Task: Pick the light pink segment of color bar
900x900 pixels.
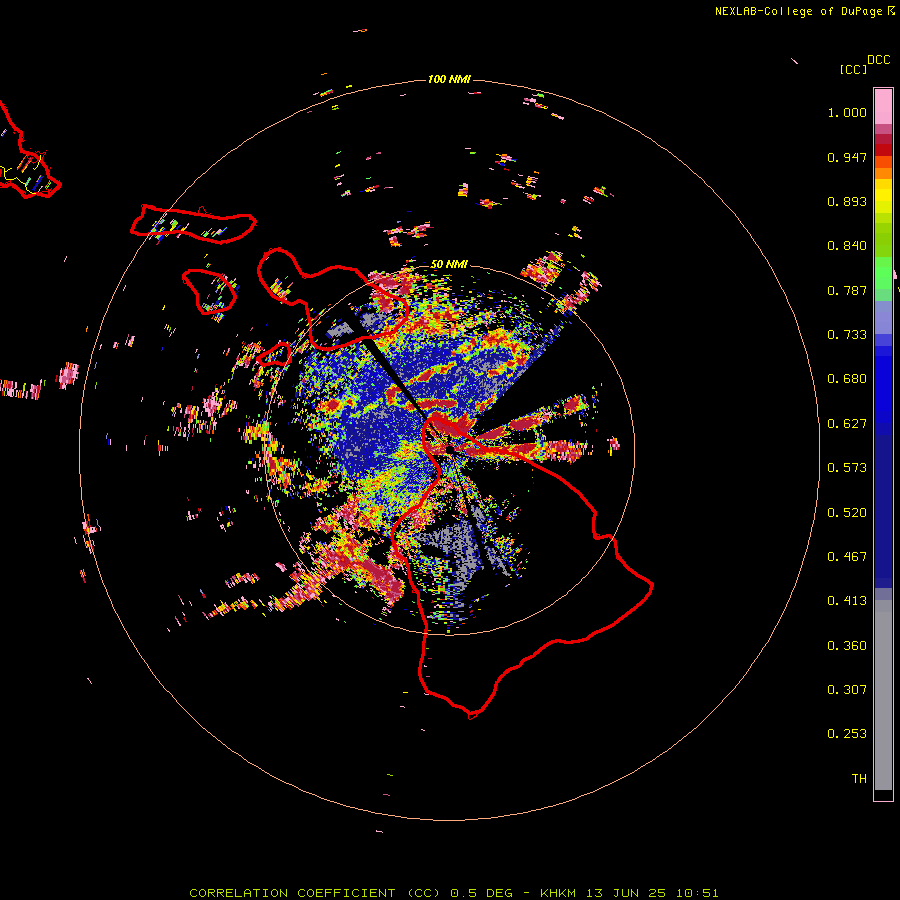Action: (883, 106)
